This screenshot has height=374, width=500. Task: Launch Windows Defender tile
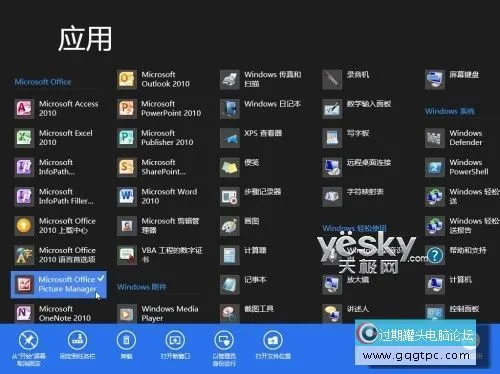[x=454, y=138]
